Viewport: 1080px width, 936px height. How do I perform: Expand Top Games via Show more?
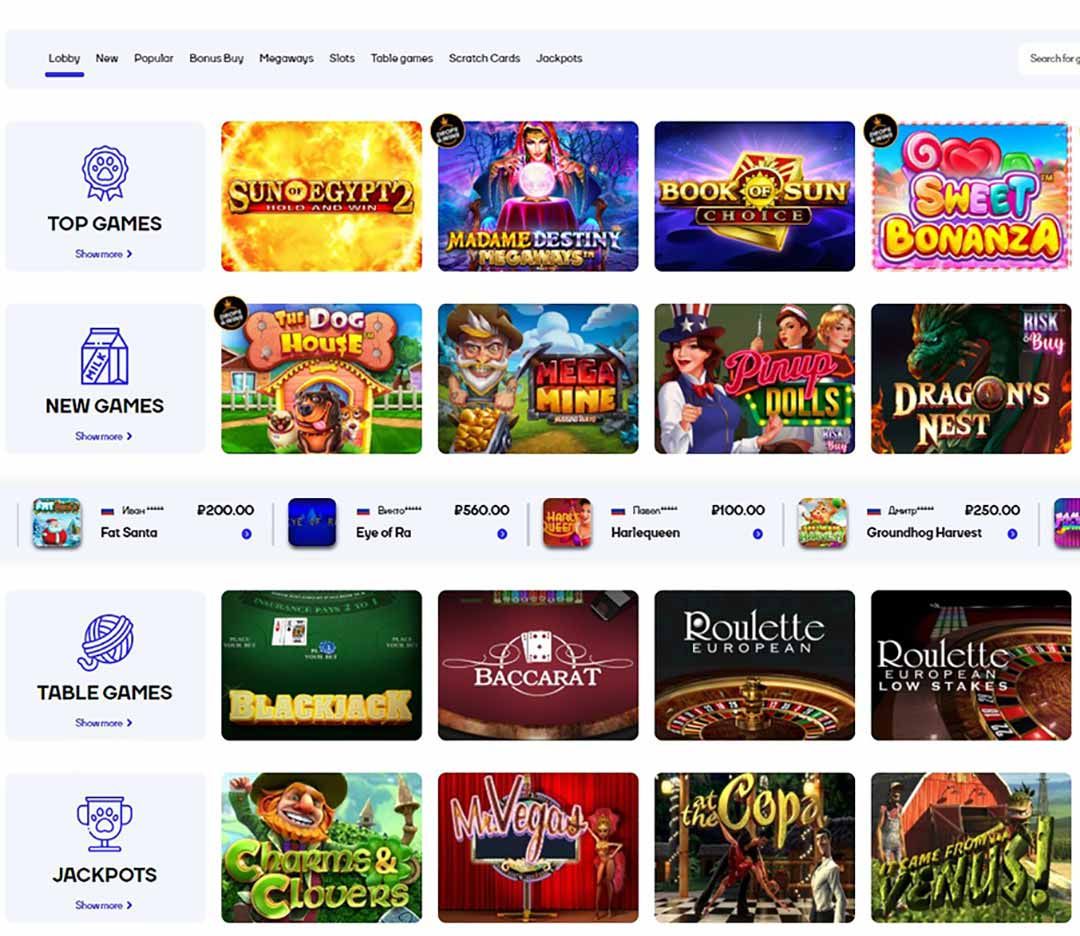(x=104, y=254)
